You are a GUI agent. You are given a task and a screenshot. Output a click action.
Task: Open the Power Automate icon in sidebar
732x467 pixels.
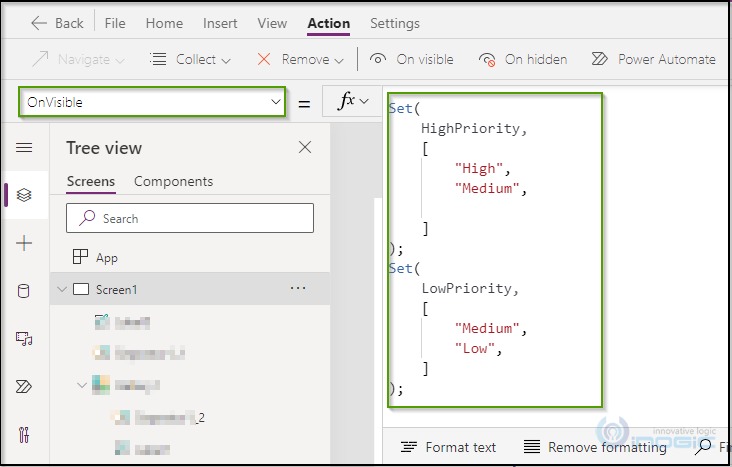pyautogui.click(x=24, y=386)
